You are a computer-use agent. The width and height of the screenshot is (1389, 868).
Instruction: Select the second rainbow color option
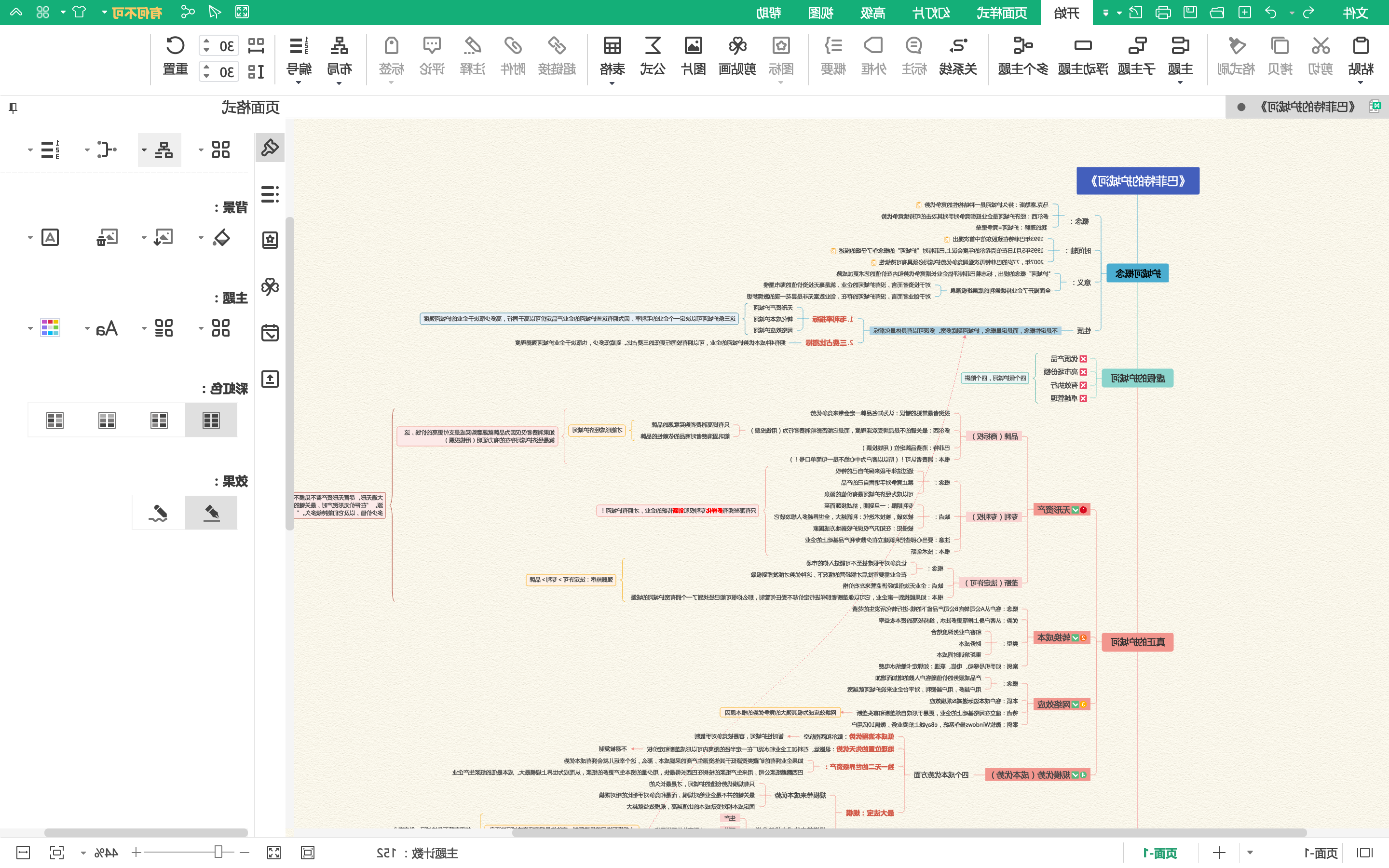159,420
